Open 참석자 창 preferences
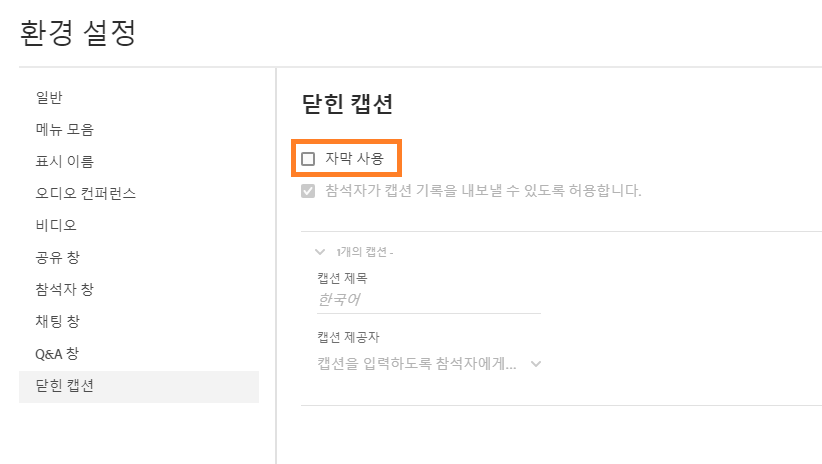Screen dimensions: 822x464 [65, 289]
